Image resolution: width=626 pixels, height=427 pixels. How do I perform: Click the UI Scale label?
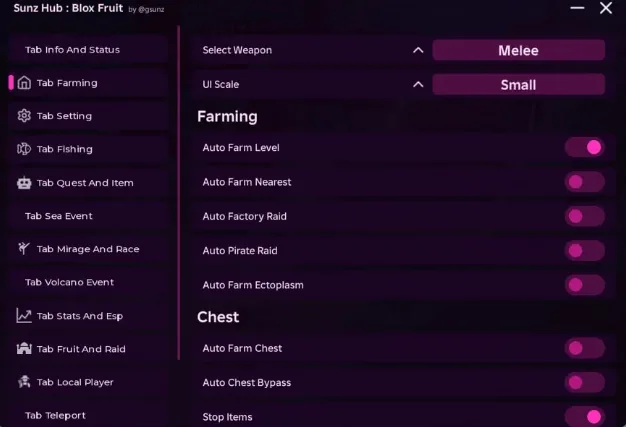(x=221, y=84)
